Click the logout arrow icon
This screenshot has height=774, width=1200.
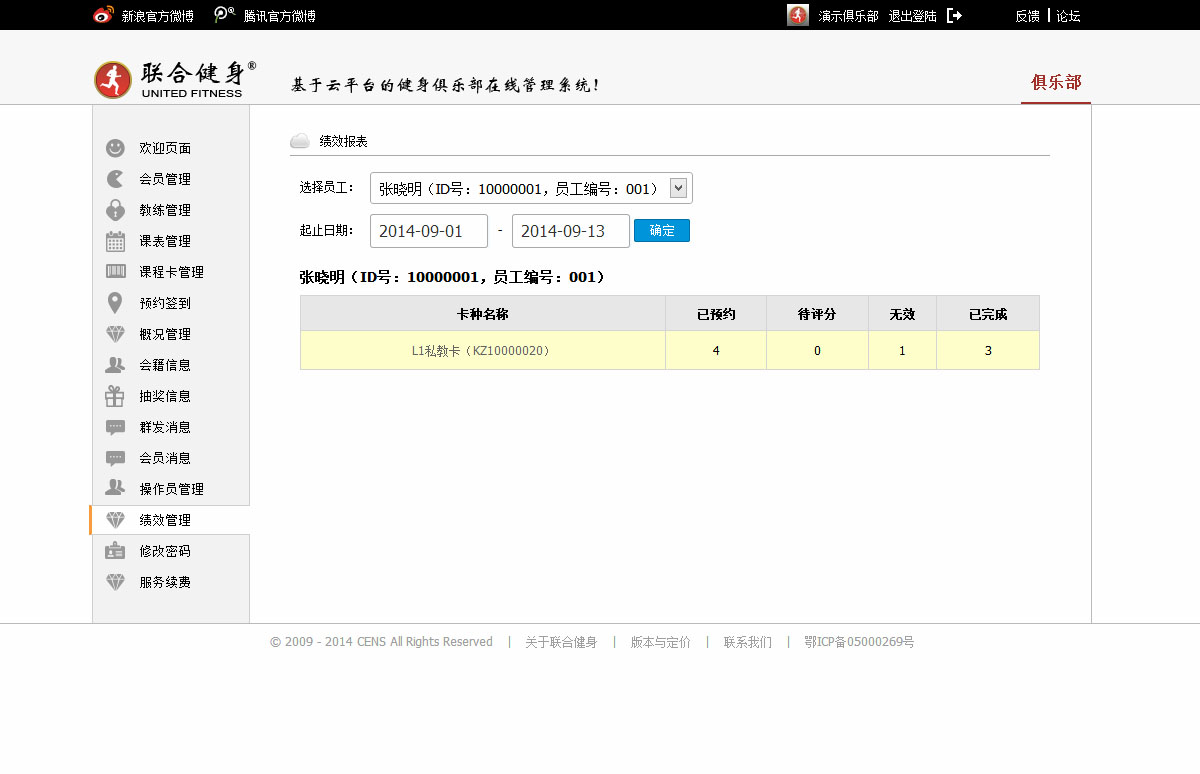click(x=954, y=15)
